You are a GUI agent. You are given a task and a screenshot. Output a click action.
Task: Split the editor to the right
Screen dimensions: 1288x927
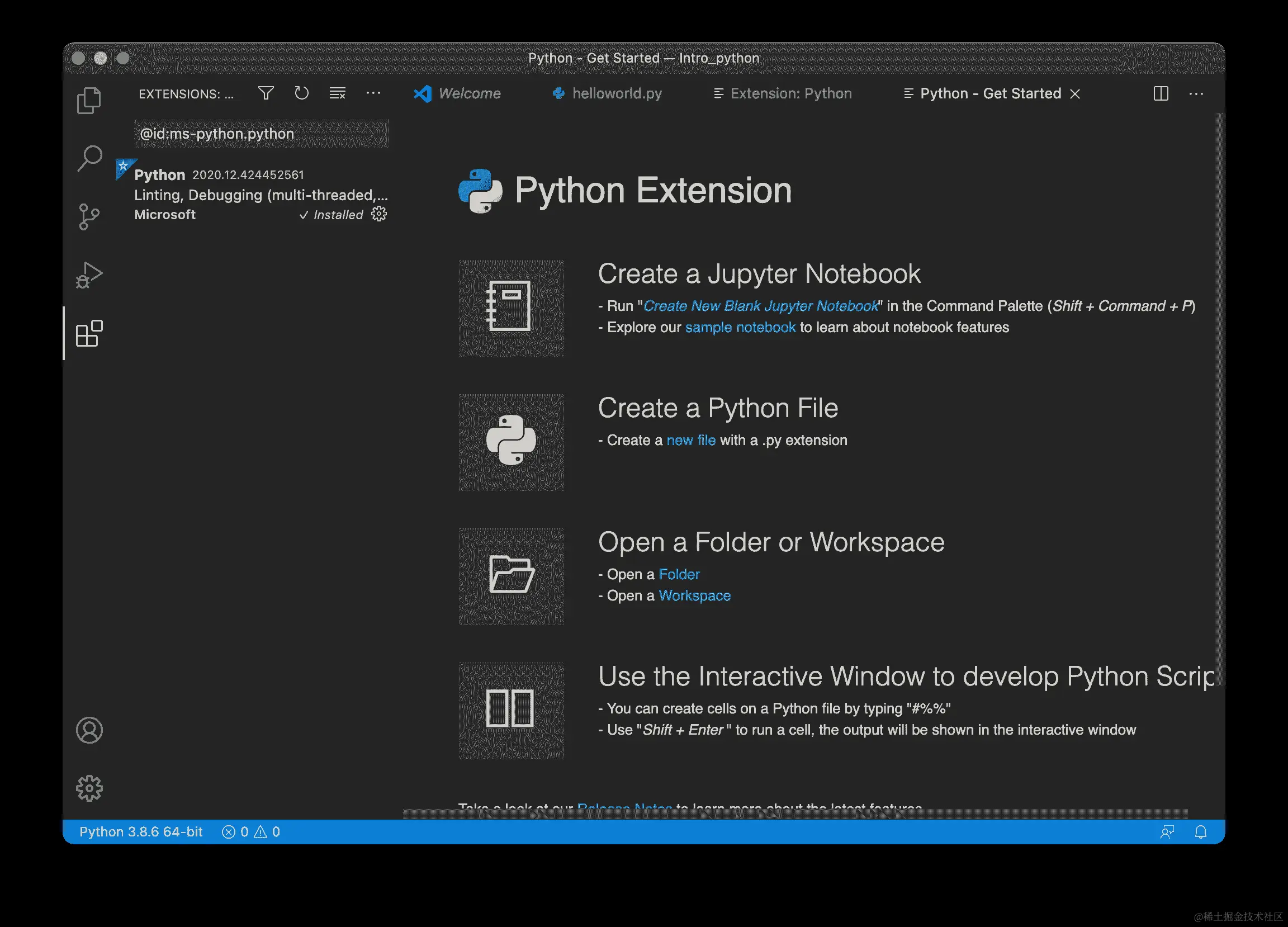point(1161,94)
